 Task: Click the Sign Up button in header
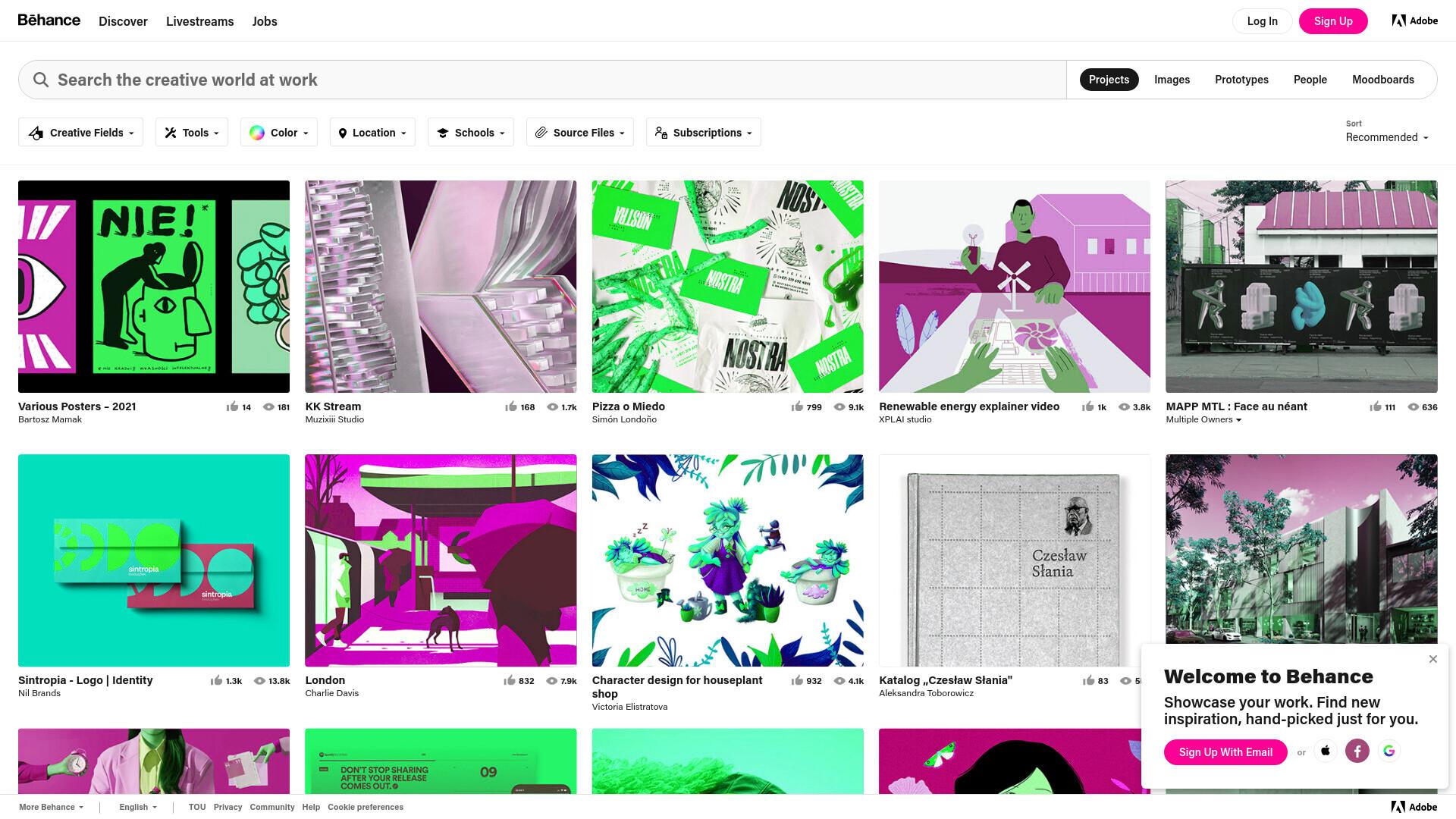[x=1333, y=21]
